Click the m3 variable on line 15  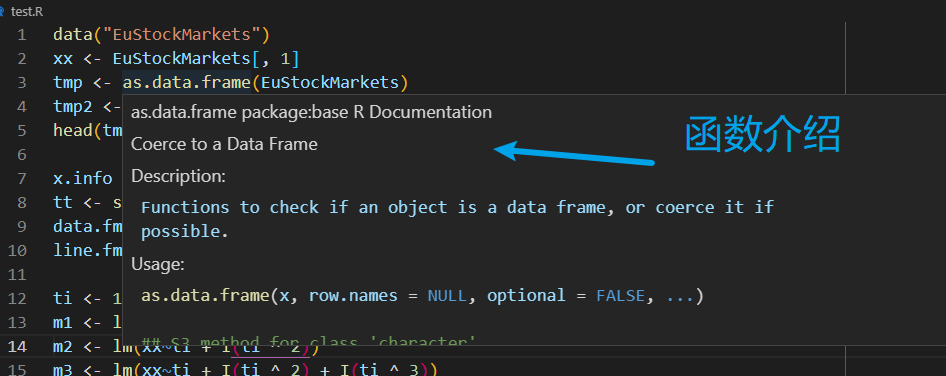click(x=63, y=370)
